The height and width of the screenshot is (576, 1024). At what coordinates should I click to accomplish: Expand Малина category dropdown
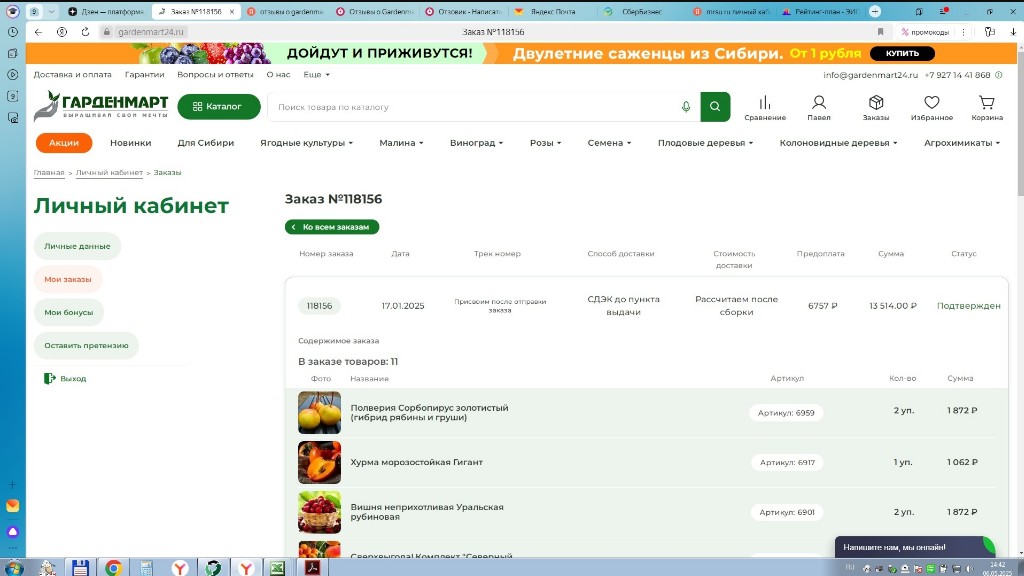(x=401, y=142)
